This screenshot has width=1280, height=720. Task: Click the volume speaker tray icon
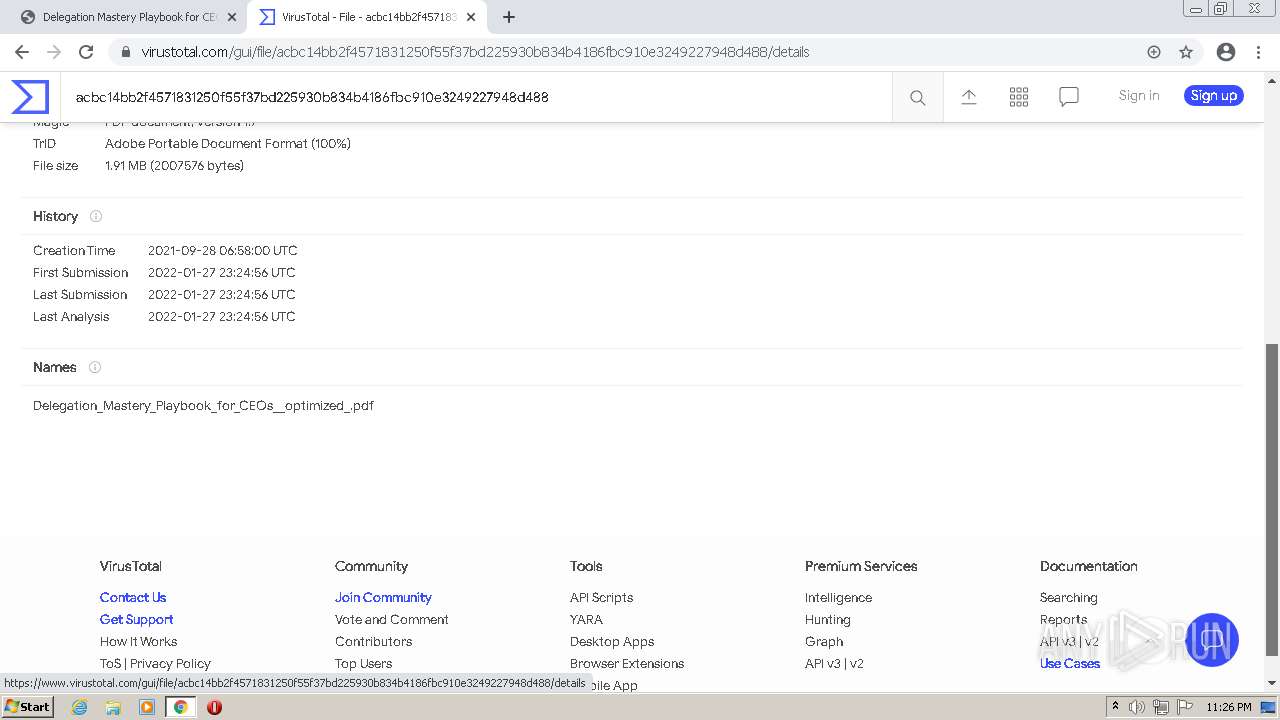[x=1137, y=707]
